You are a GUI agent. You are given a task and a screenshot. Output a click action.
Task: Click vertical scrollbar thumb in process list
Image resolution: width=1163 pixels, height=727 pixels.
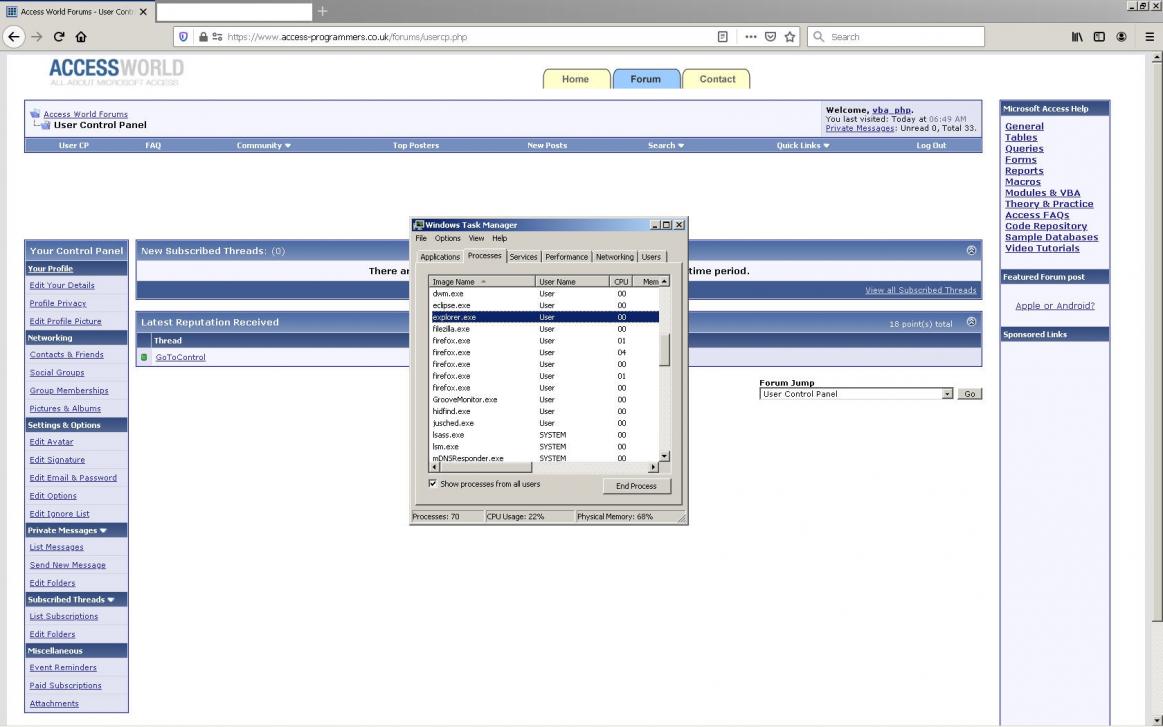665,350
